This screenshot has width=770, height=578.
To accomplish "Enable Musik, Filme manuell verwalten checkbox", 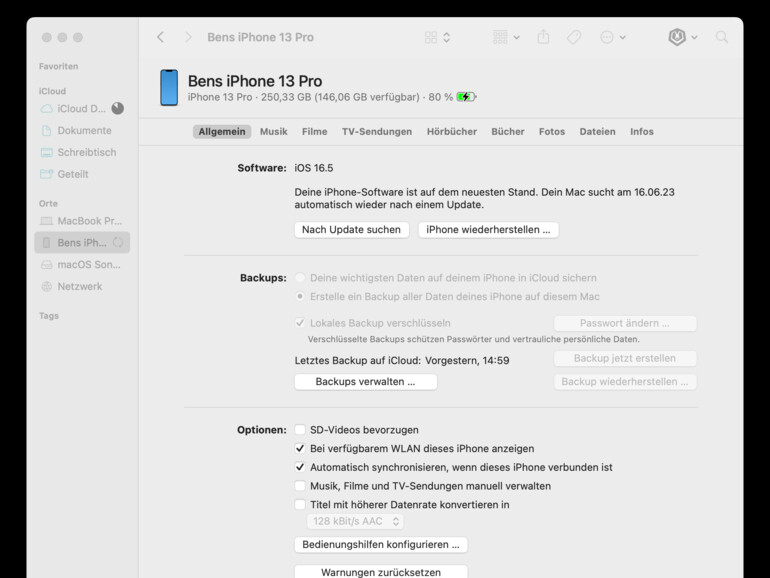I will (300, 486).
